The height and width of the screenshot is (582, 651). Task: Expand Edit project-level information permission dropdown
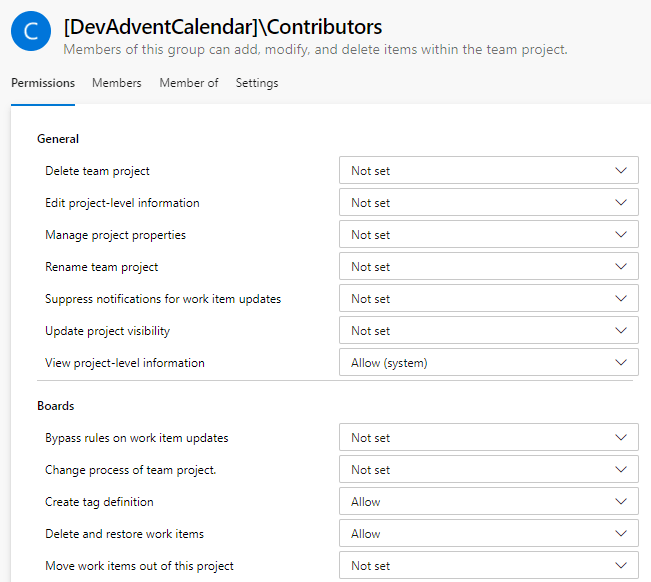pos(488,203)
